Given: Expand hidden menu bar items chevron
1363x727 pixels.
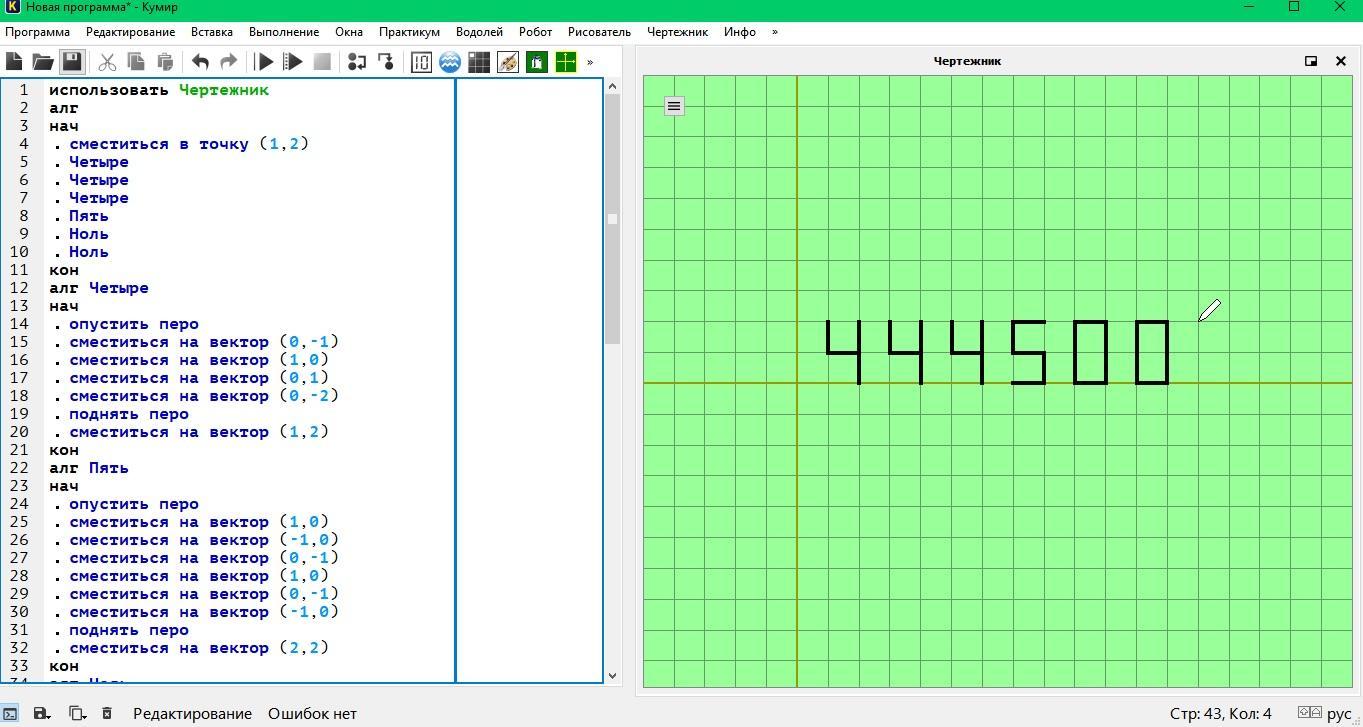Looking at the screenshot, I should pos(775,32).
